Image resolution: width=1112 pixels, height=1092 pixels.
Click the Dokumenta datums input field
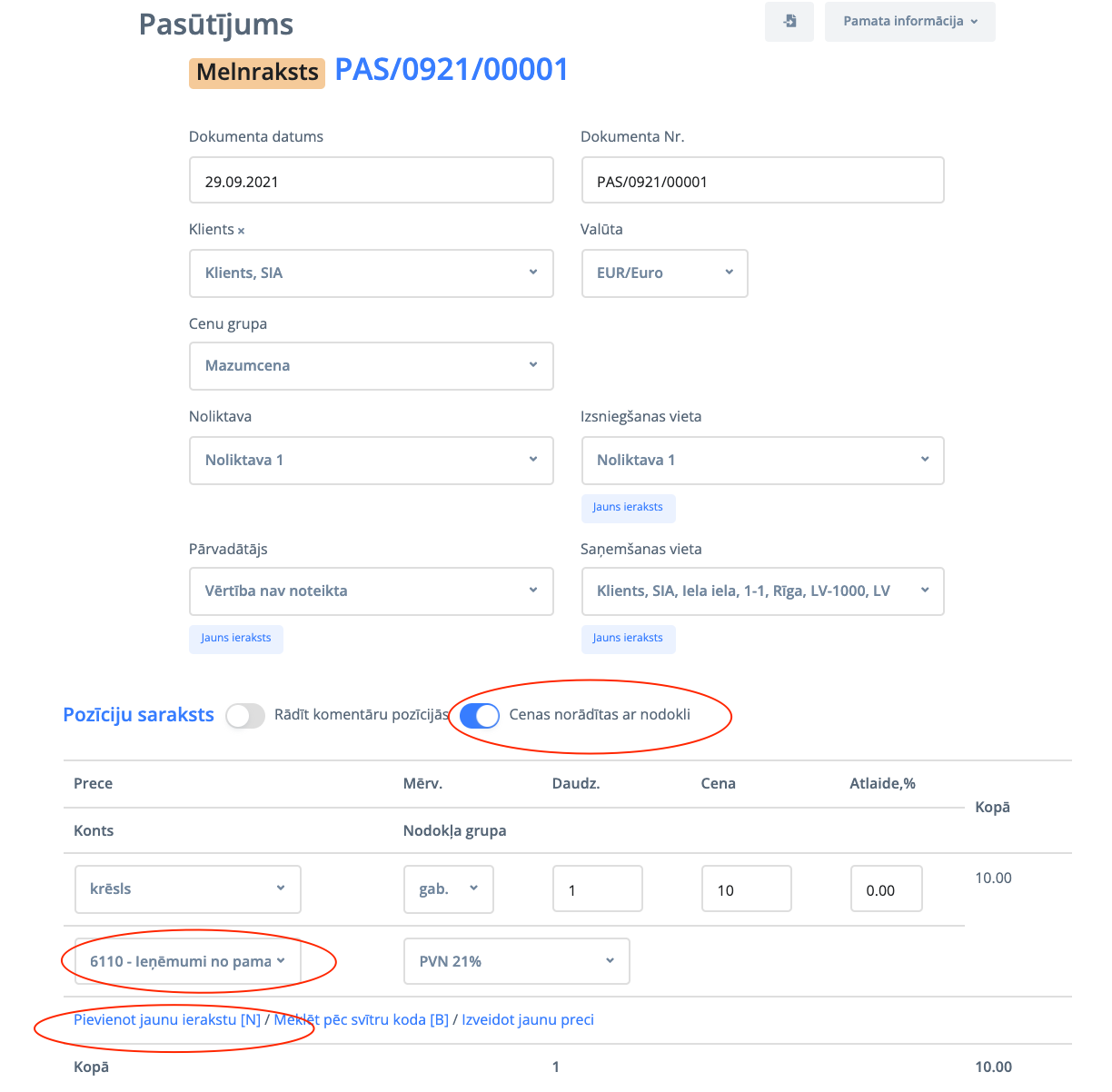tap(371, 181)
